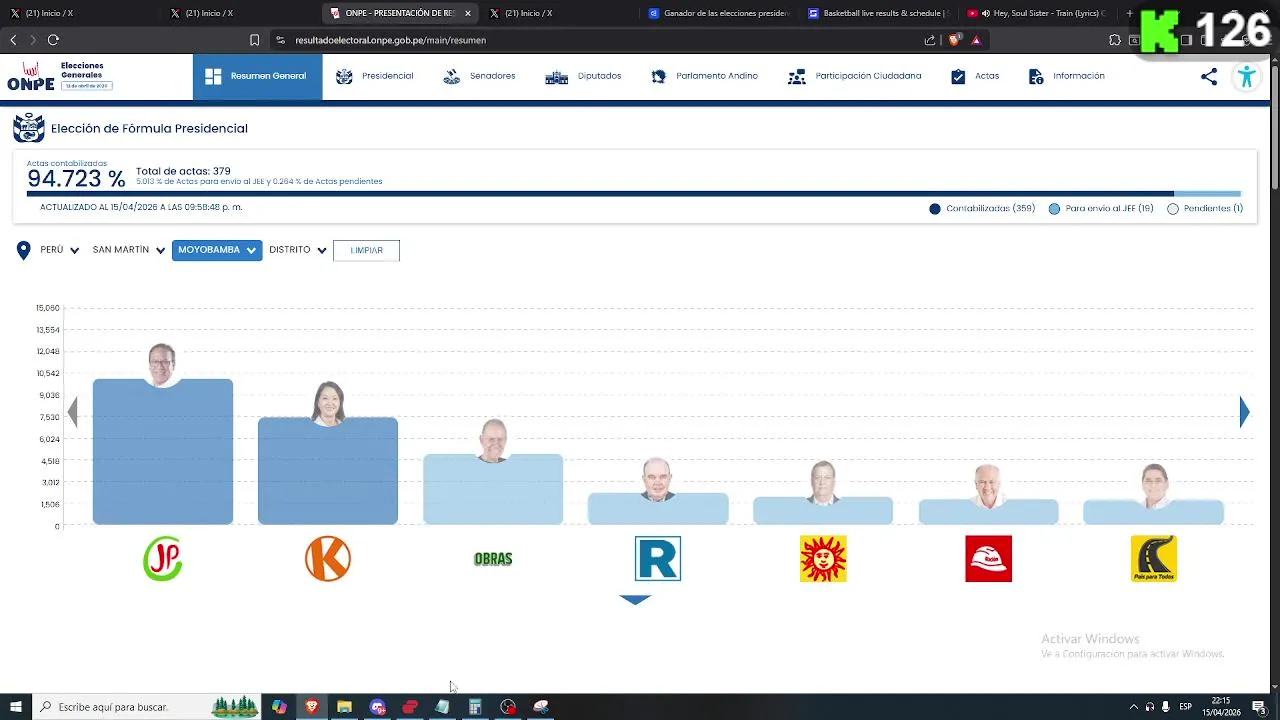Switch to Basketball live results browser tab
The image size is (1280, 720).
tap(877, 13)
